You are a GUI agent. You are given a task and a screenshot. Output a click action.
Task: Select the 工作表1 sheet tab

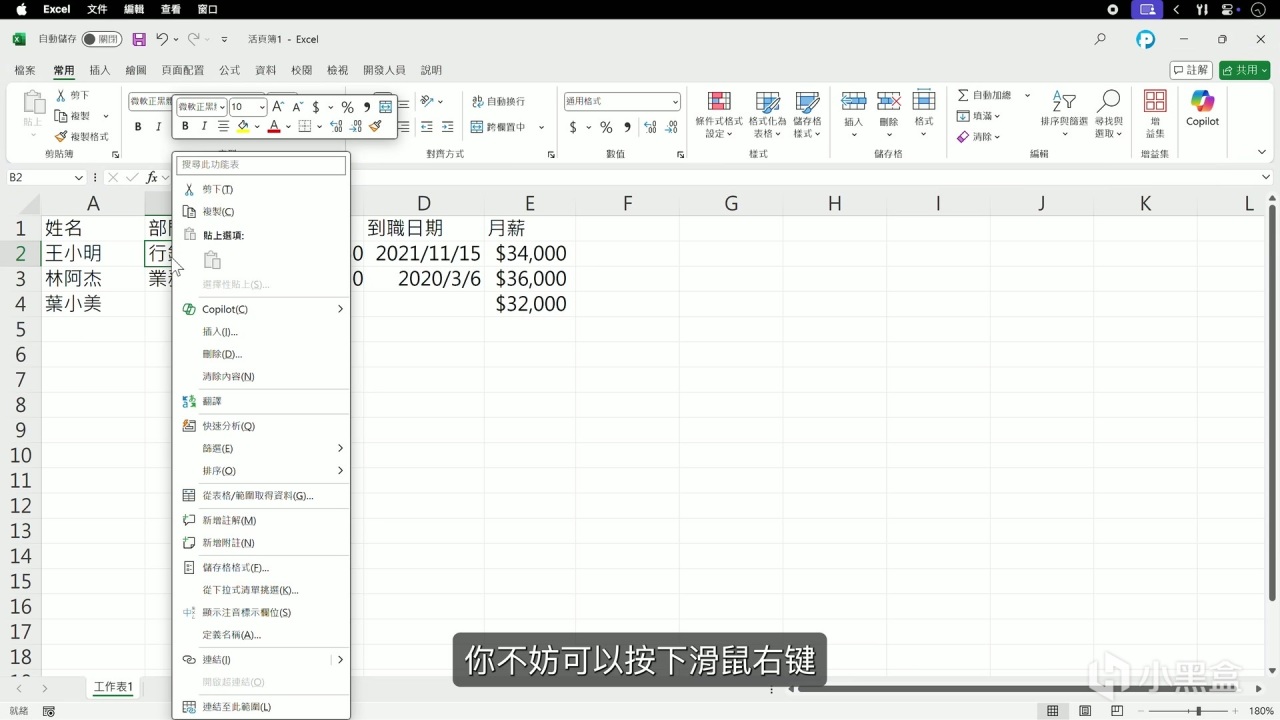coord(113,688)
